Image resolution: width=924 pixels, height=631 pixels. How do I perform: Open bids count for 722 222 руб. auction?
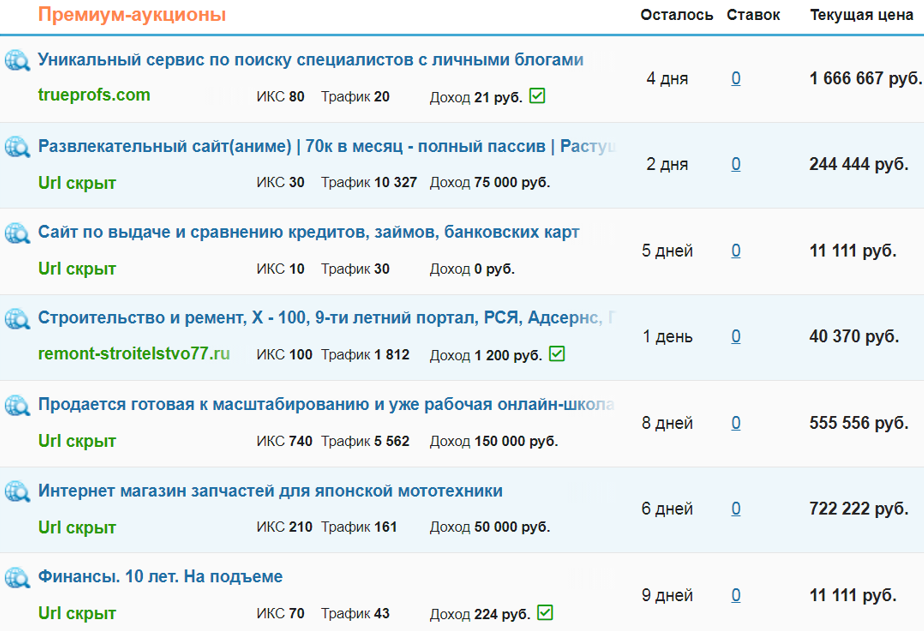click(x=736, y=508)
